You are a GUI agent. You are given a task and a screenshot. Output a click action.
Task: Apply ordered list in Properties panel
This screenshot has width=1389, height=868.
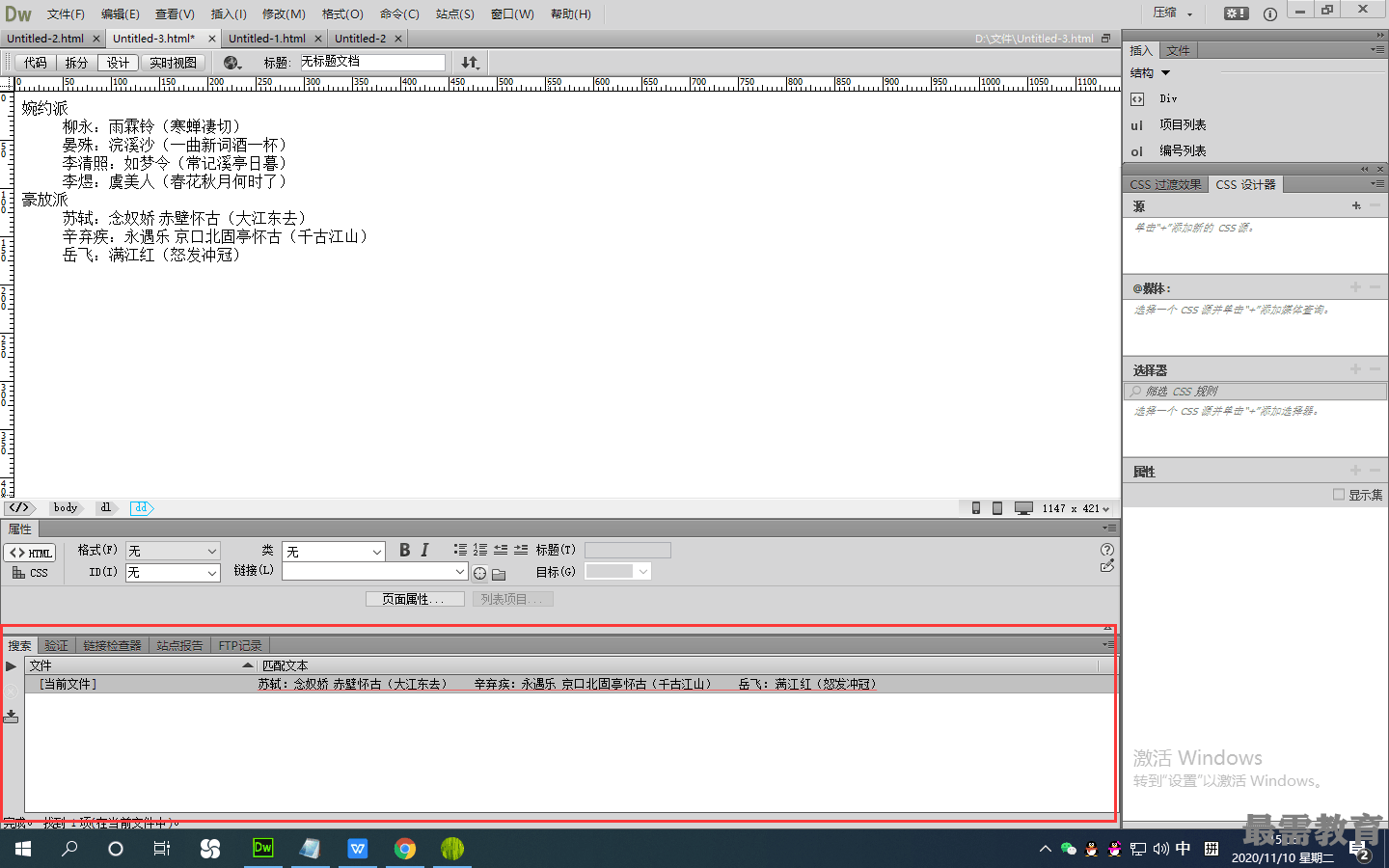[480, 550]
